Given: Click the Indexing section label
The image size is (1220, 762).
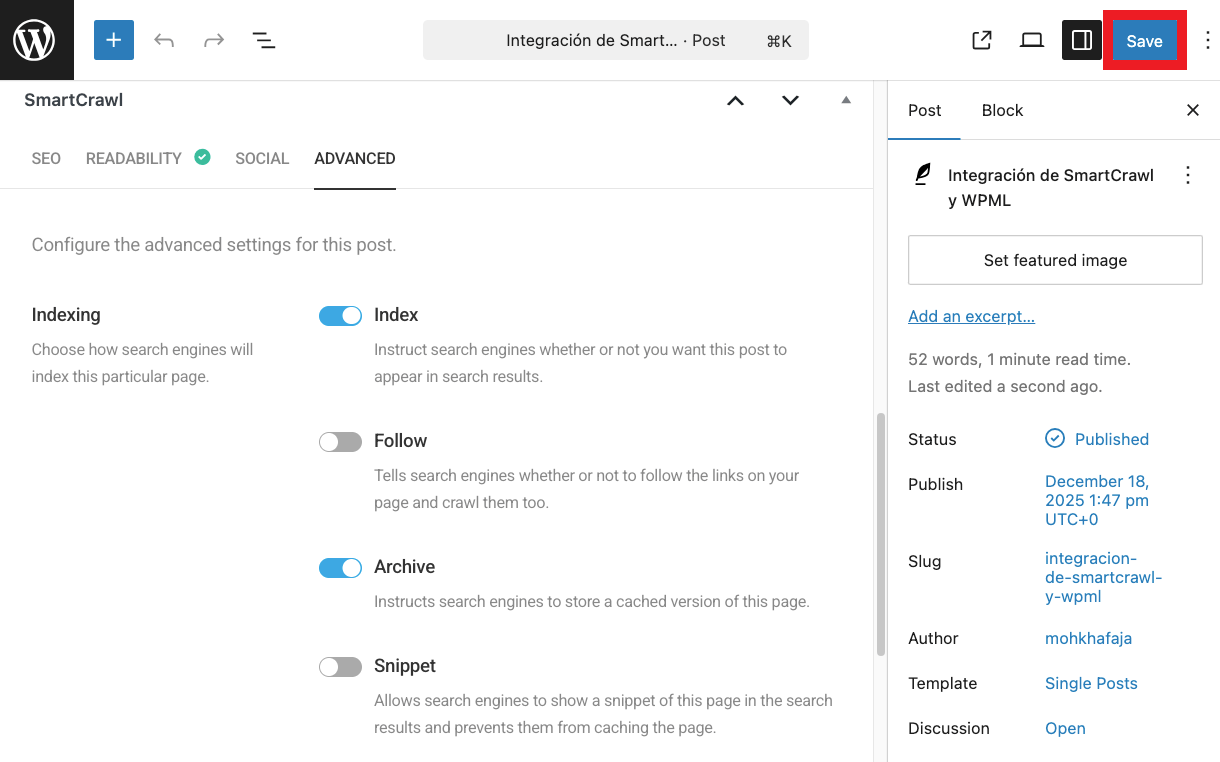Looking at the screenshot, I should point(66,315).
